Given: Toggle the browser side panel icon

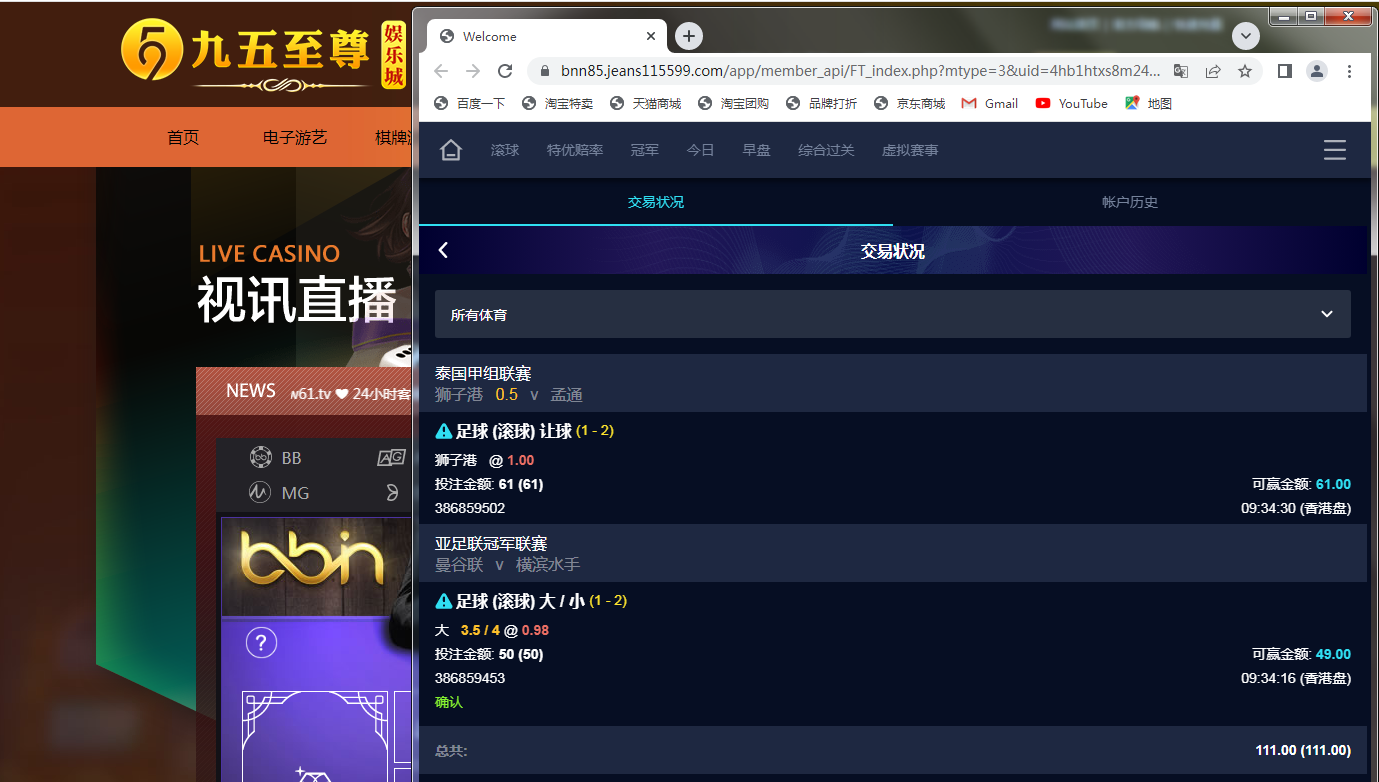Looking at the screenshot, I should point(1285,71).
